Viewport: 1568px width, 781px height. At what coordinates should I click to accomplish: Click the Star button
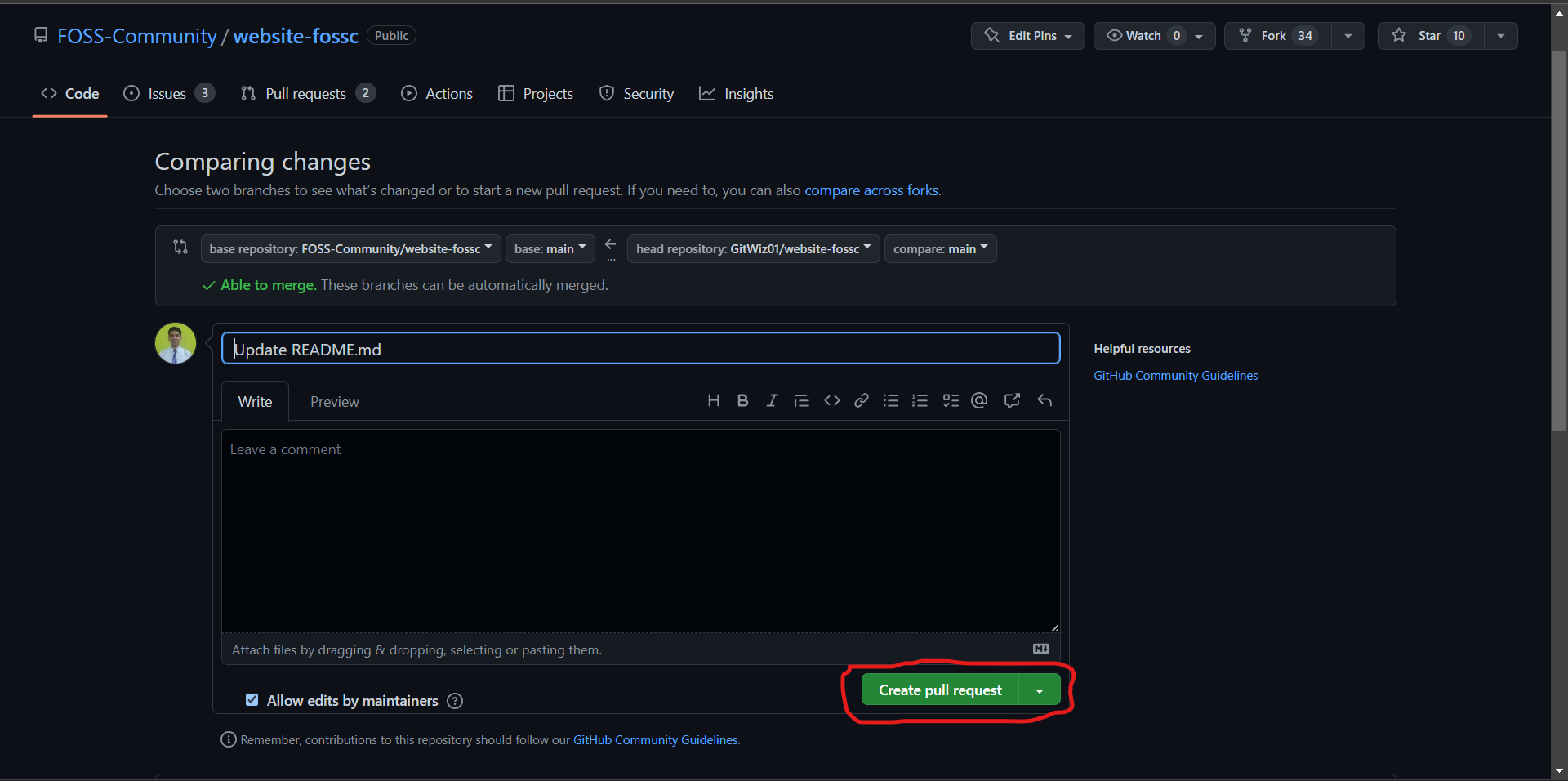tap(1431, 36)
